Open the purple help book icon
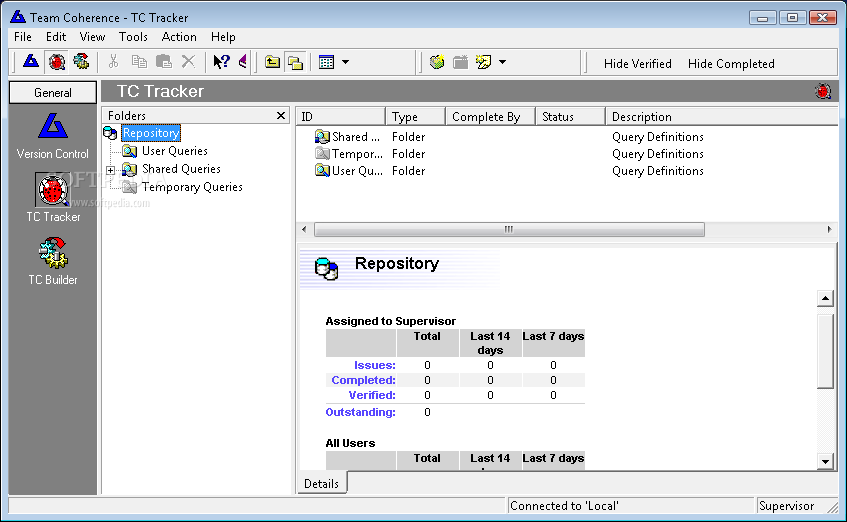This screenshot has width=847, height=522. [x=243, y=62]
